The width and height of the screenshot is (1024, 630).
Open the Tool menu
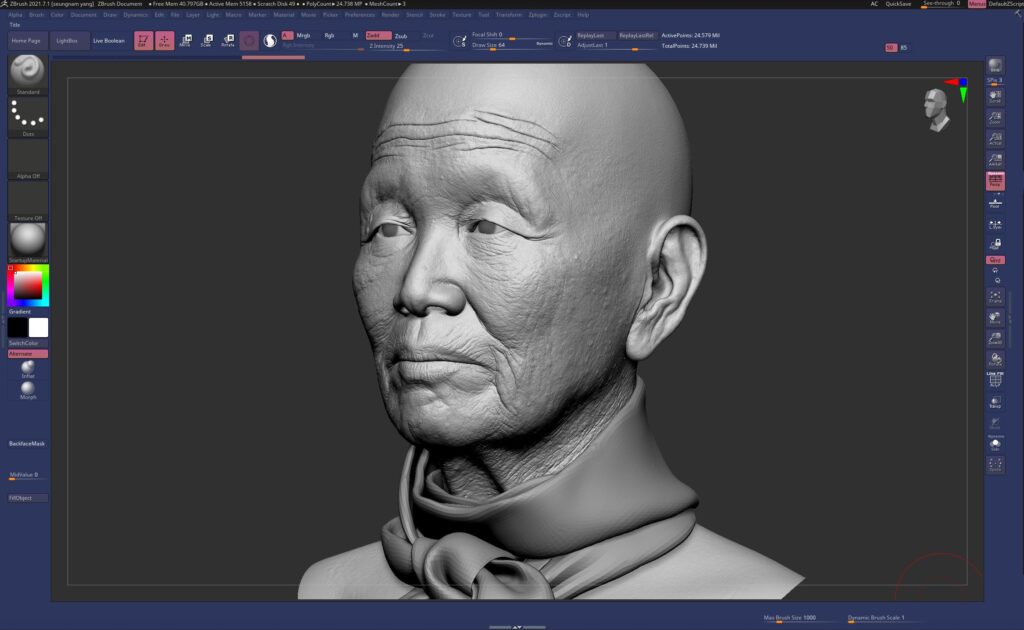click(484, 15)
